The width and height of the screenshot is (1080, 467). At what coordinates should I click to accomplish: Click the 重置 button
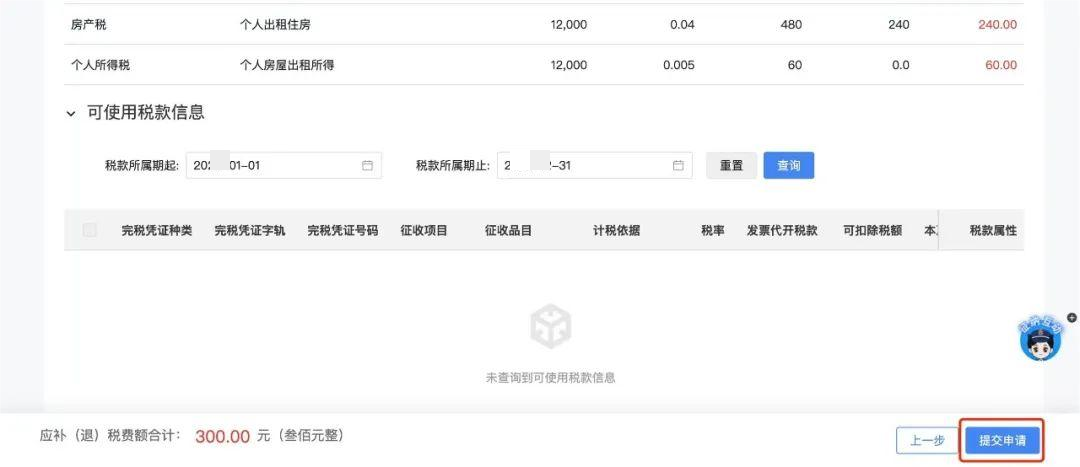coord(731,165)
